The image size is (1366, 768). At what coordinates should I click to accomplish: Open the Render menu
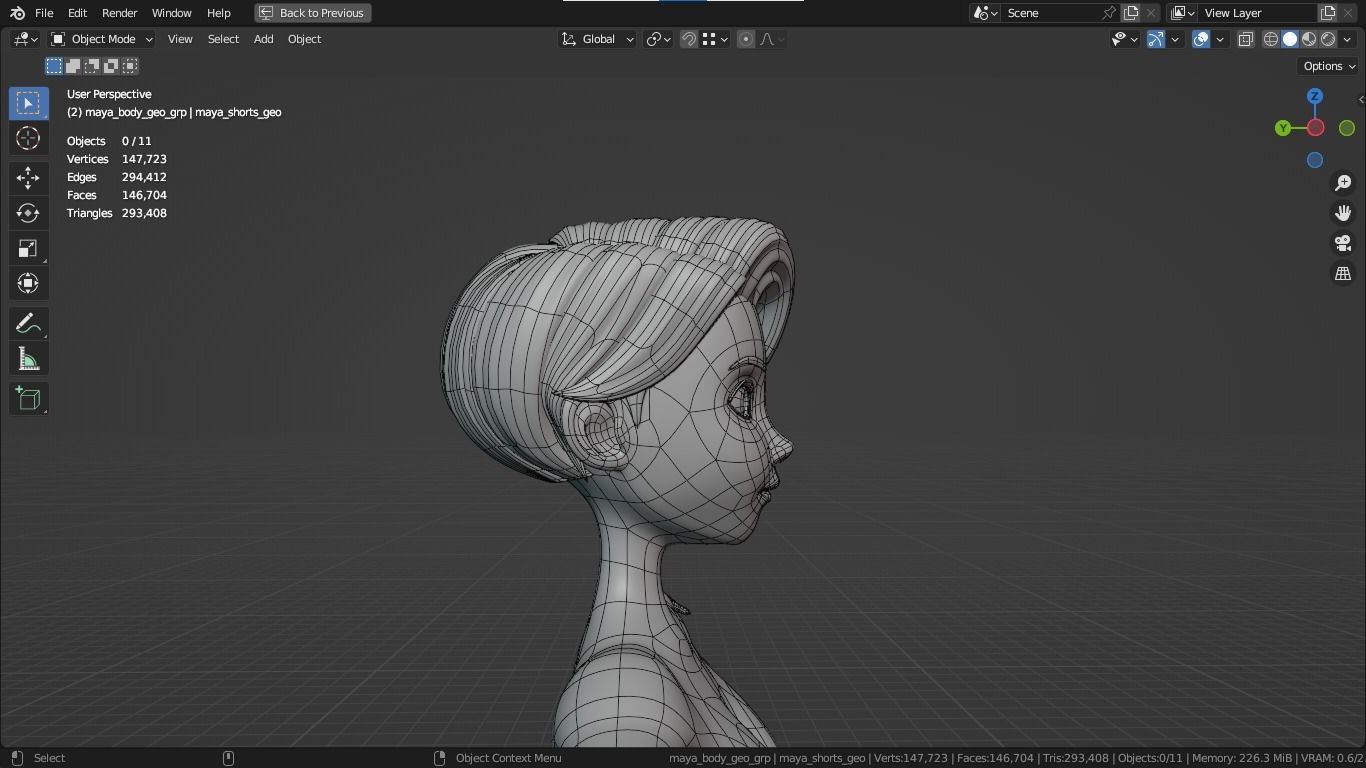pos(119,13)
